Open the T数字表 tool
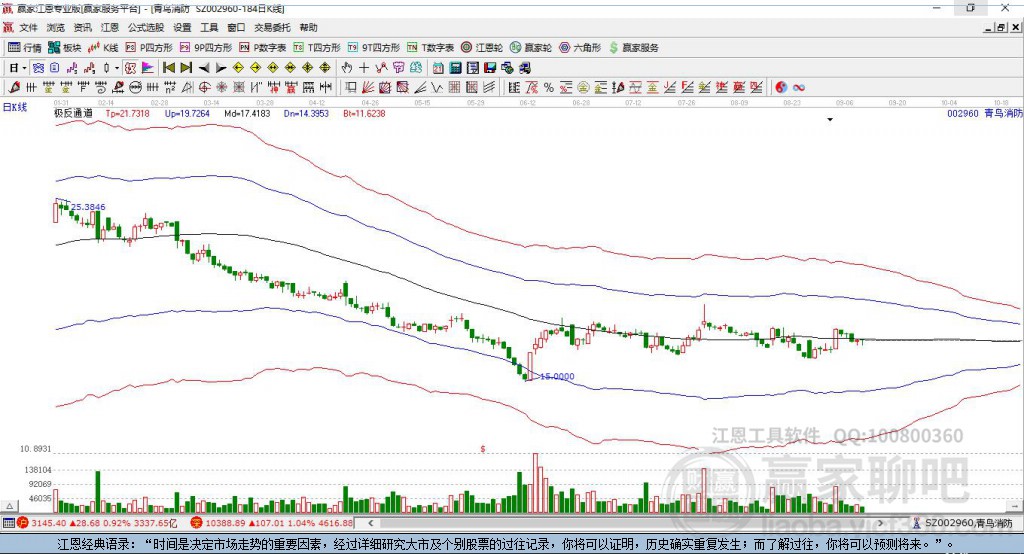The width and height of the screenshot is (1024, 554). click(430, 48)
